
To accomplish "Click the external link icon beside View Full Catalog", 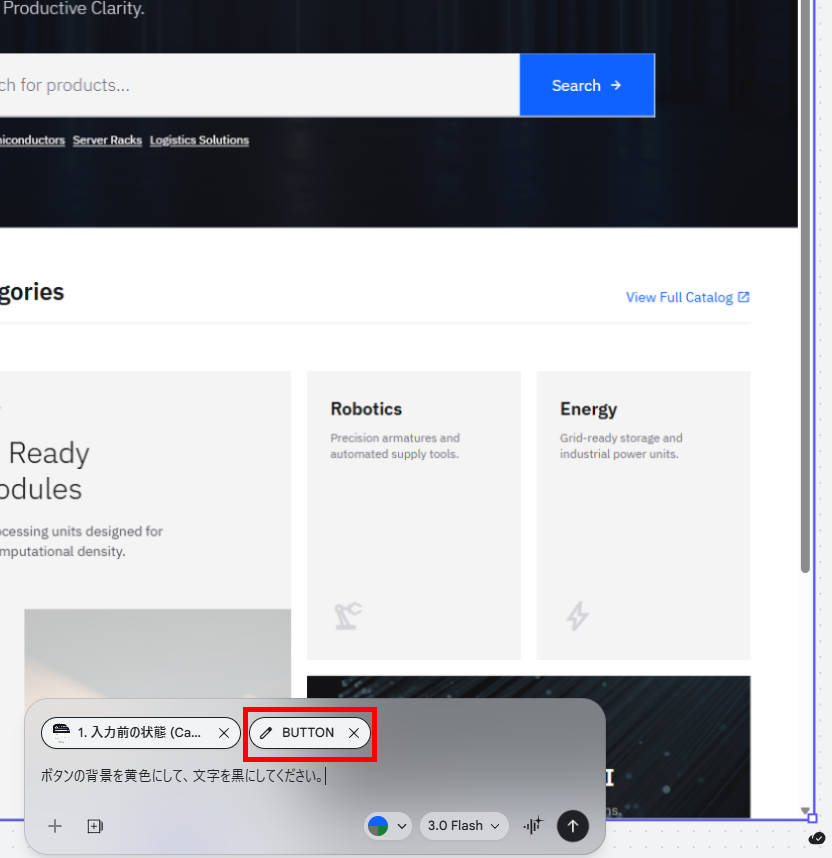I will click(743, 297).
